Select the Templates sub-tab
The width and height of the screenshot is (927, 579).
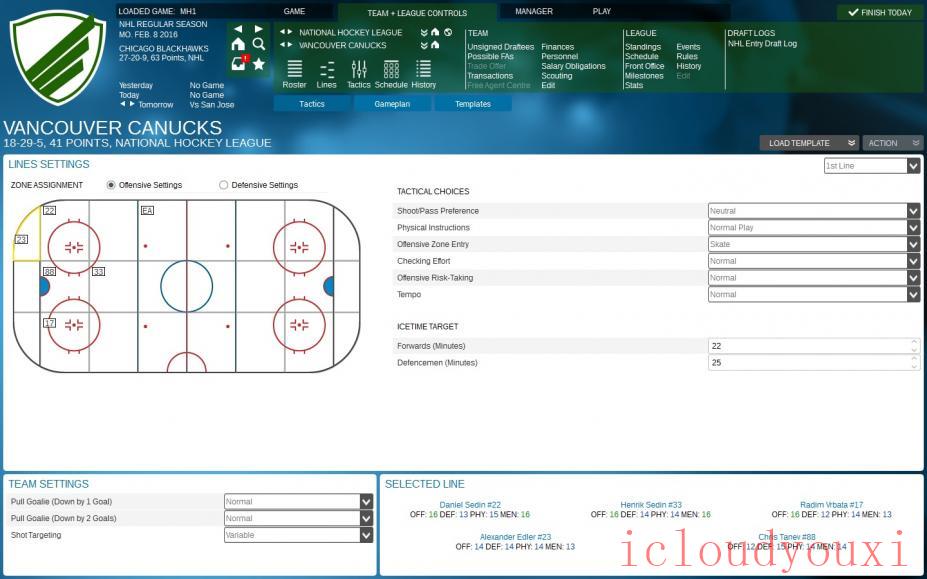pyautogui.click(x=472, y=103)
